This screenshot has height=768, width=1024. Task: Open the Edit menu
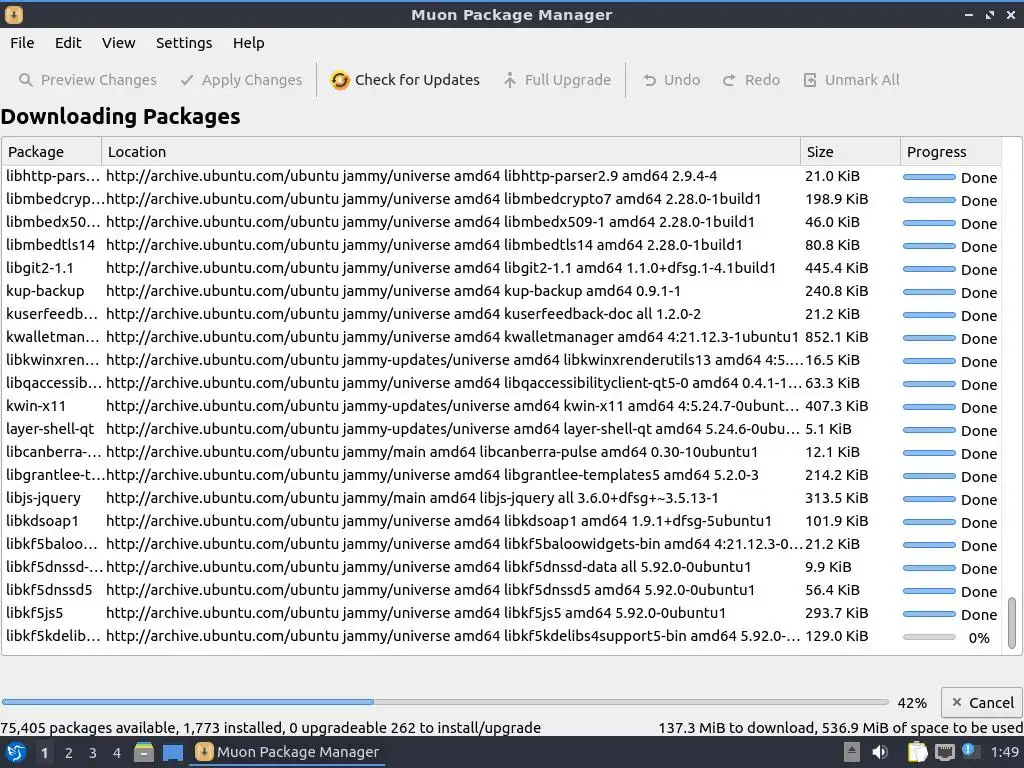point(68,43)
